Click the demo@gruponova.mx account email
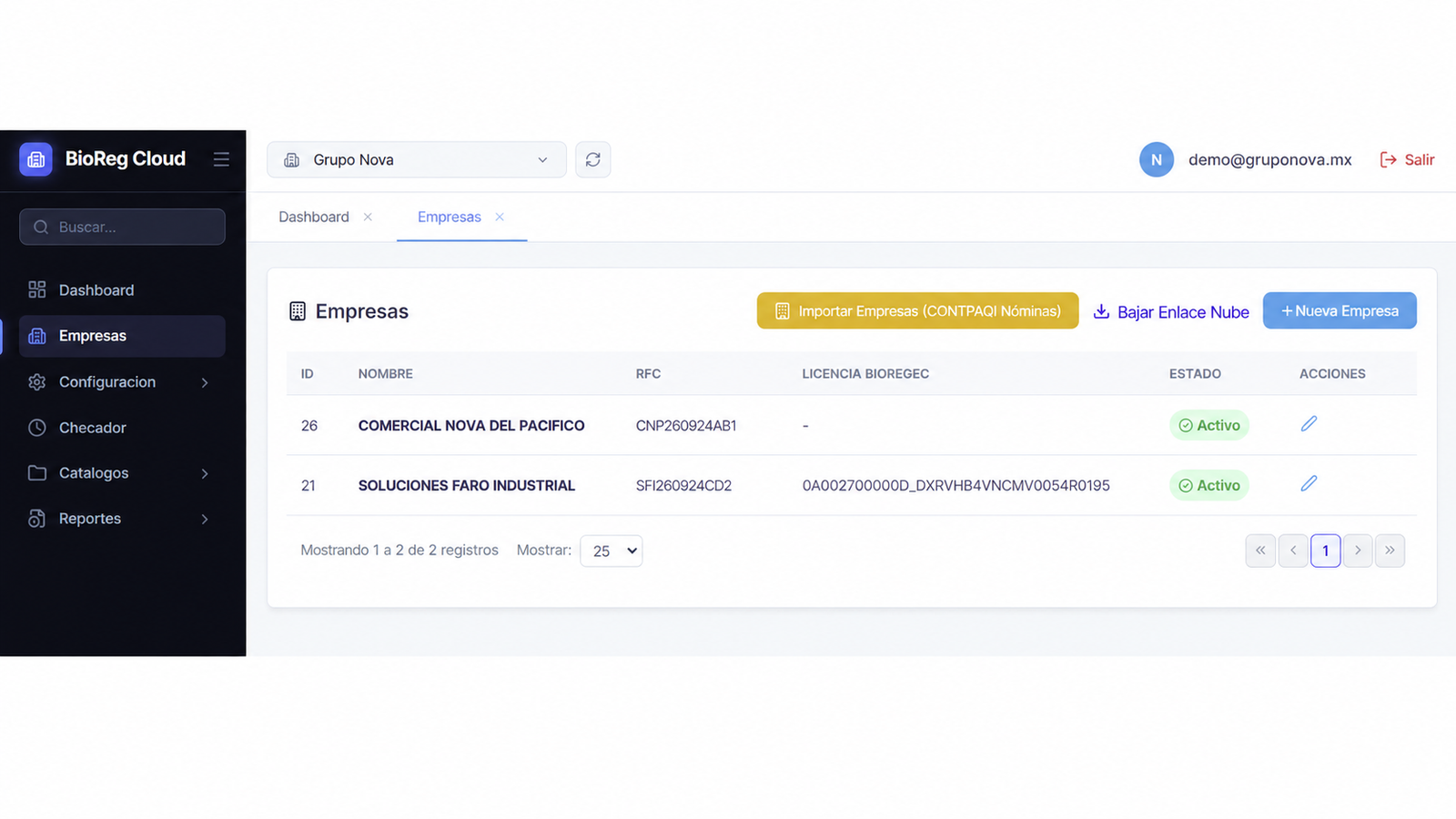 point(1269,159)
